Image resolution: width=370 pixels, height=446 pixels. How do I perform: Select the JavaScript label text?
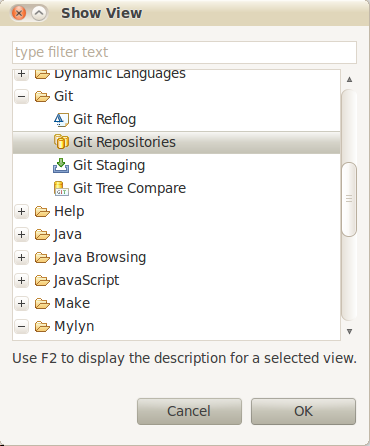point(86,281)
